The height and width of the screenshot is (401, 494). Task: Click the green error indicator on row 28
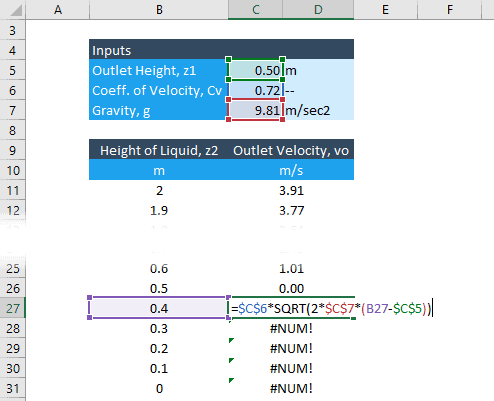230,321
